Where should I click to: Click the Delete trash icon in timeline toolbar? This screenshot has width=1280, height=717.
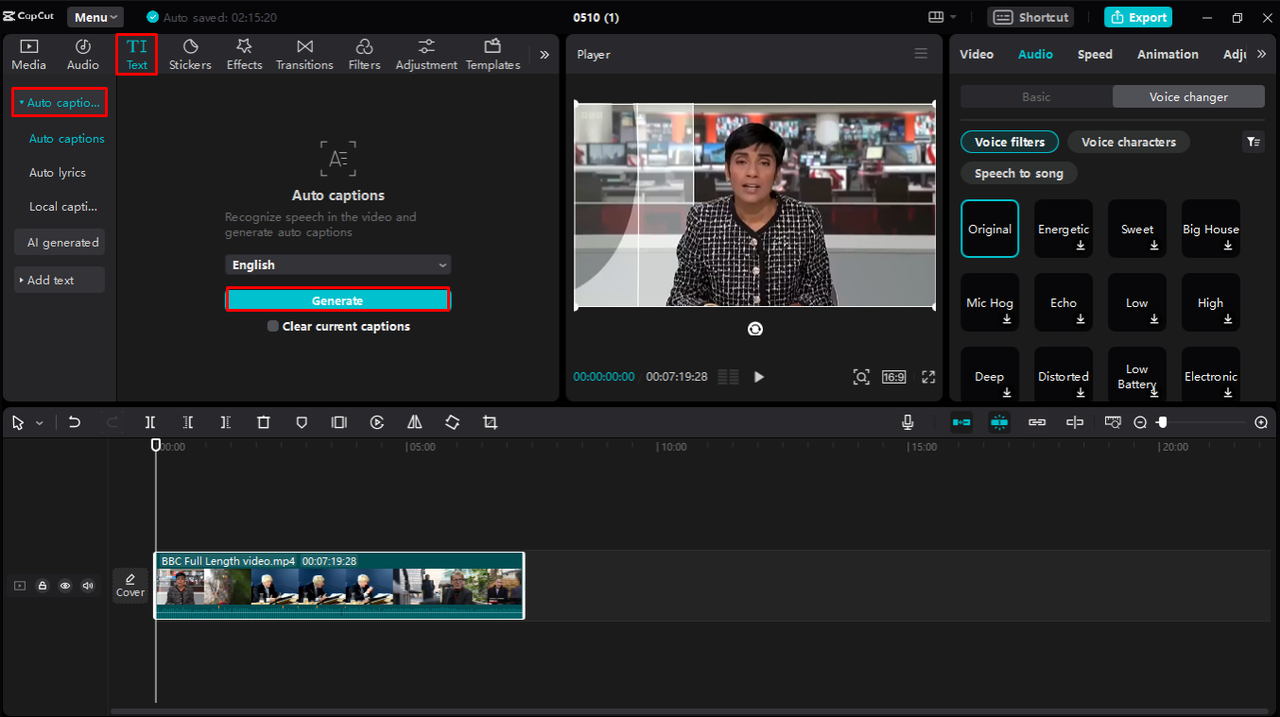click(263, 423)
